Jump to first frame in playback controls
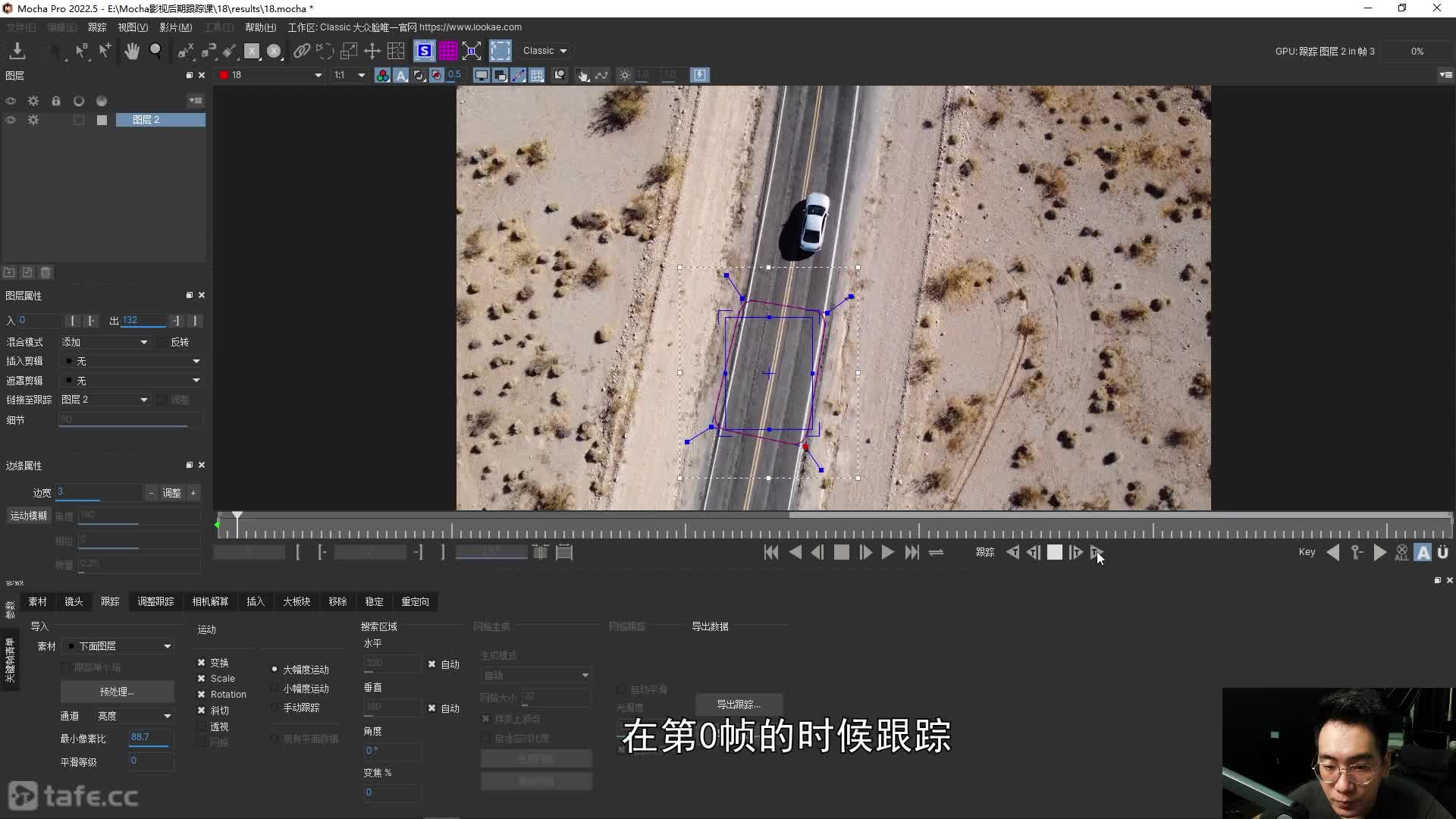Image resolution: width=1456 pixels, height=819 pixels. pos(771,553)
